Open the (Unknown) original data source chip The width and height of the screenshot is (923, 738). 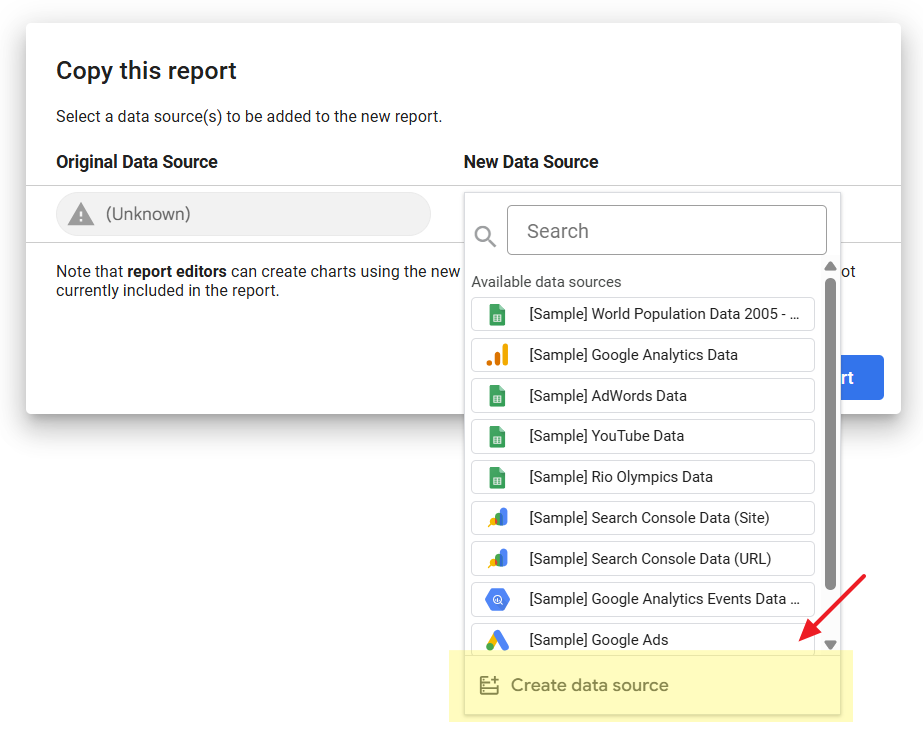243,214
